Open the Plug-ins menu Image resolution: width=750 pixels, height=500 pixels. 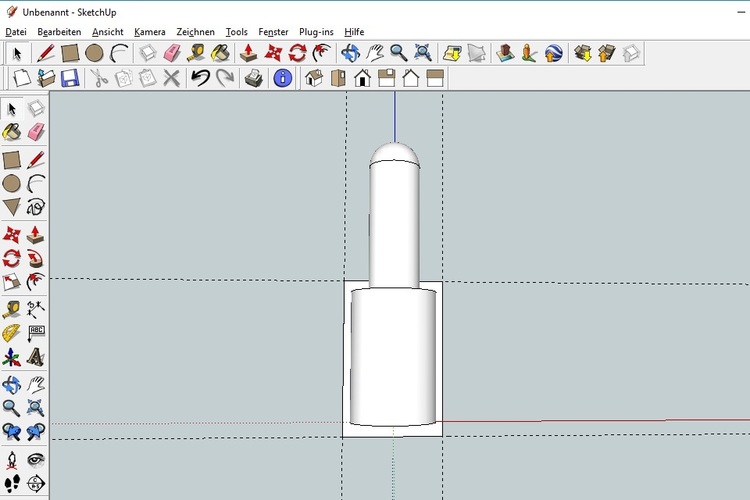pyautogui.click(x=316, y=32)
